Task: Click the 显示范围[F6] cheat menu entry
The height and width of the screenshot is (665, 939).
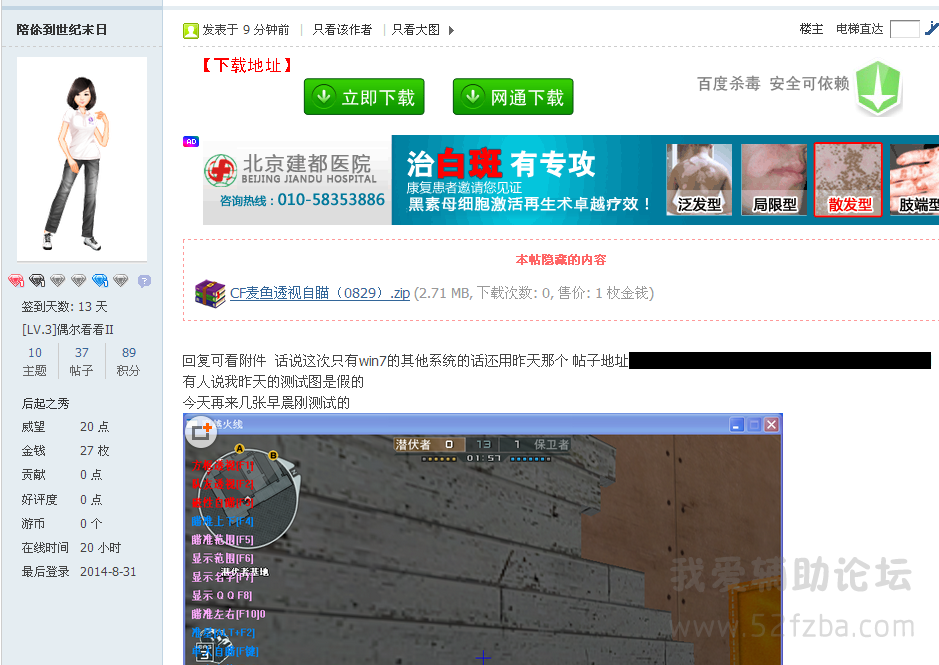Action: (x=223, y=558)
